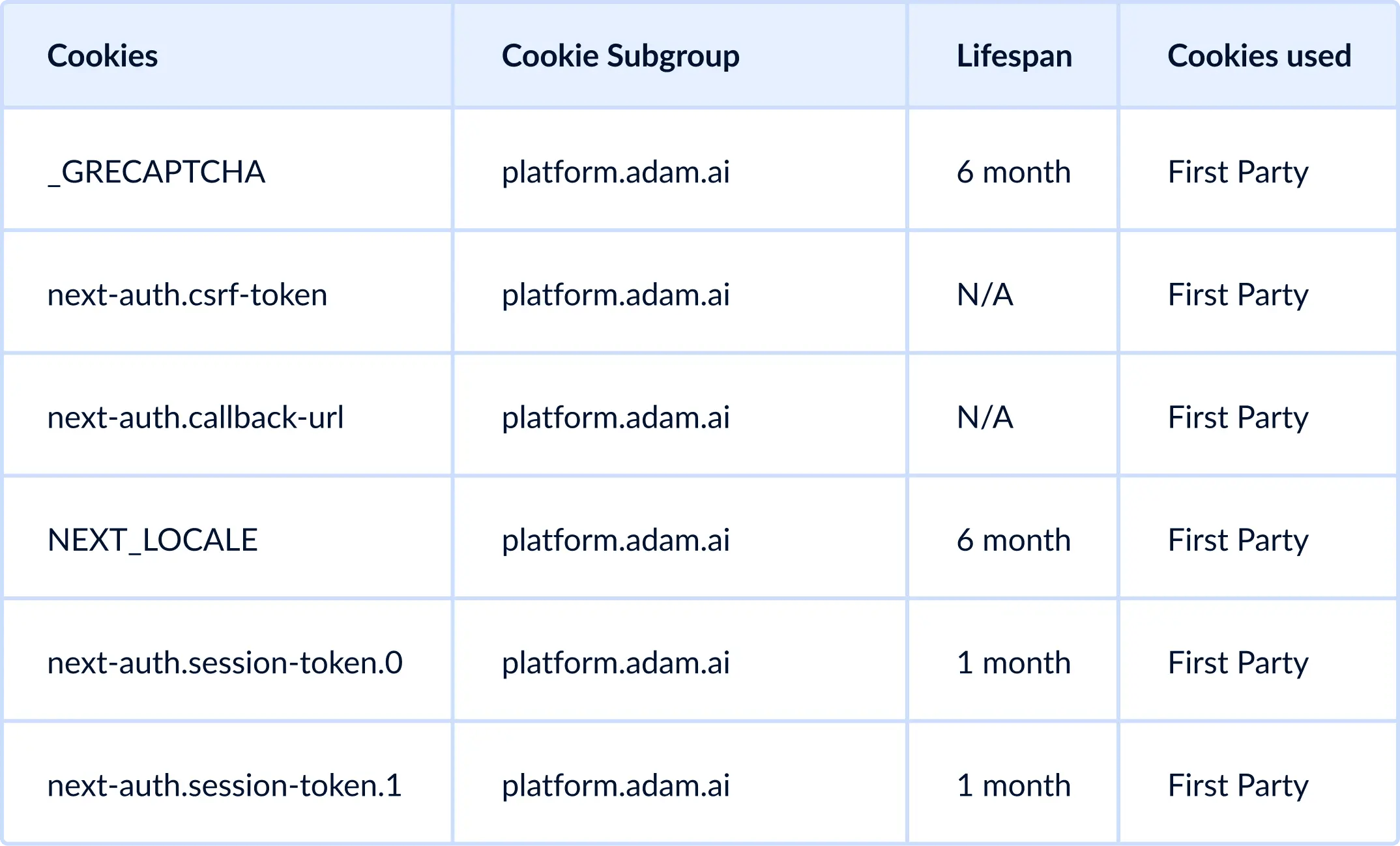Click the N/A lifespan for next-auth.callback-url
The width and height of the screenshot is (1400, 846).
[x=985, y=417]
